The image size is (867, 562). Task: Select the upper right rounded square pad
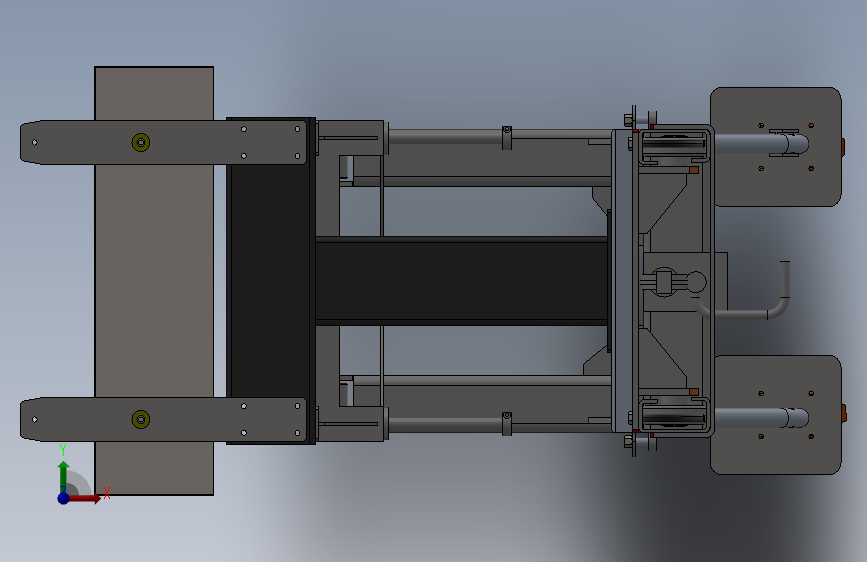(776, 147)
